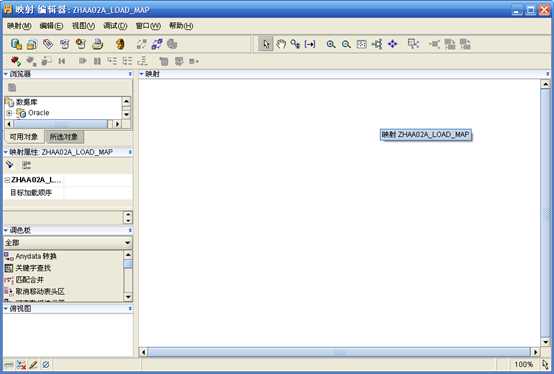This screenshot has height=374, width=554.
Task: Click the grayed resume debug icon
Action: (82, 61)
